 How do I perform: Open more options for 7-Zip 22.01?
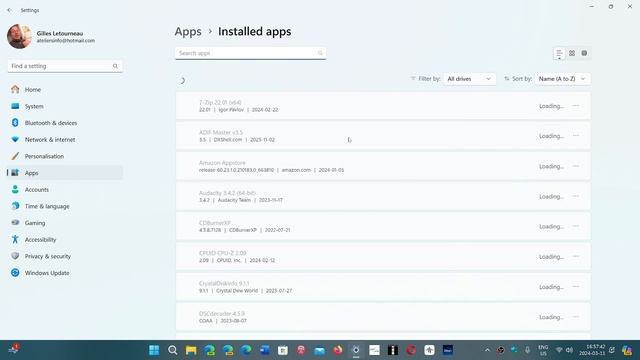tap(576, 106)
